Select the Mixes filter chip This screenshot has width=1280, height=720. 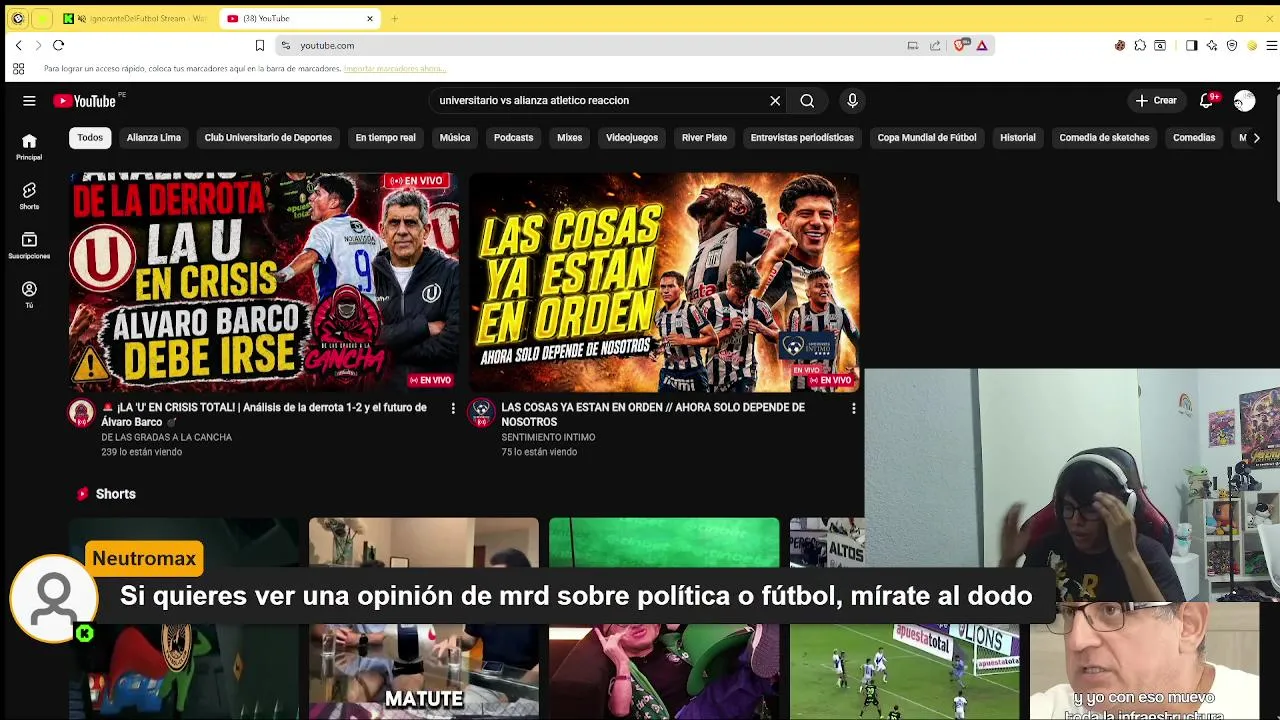tap(569, 138)
